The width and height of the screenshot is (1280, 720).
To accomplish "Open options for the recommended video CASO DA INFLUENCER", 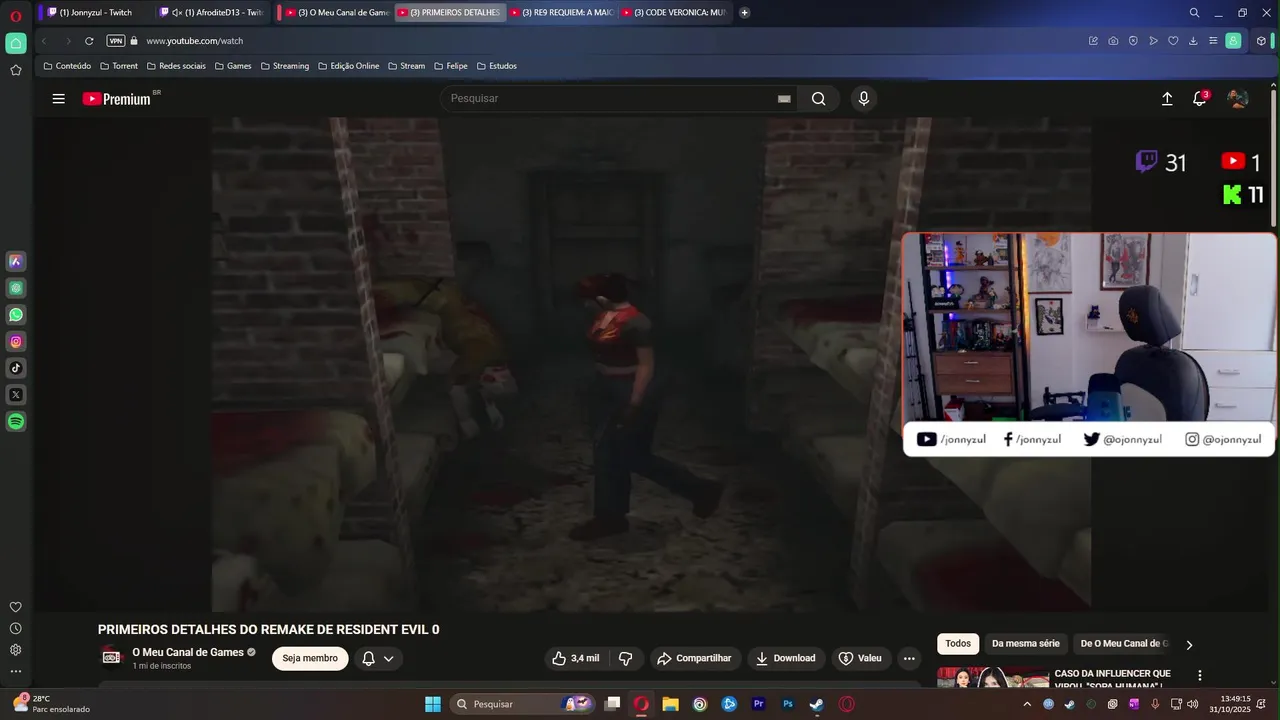I will [1200, 676].
